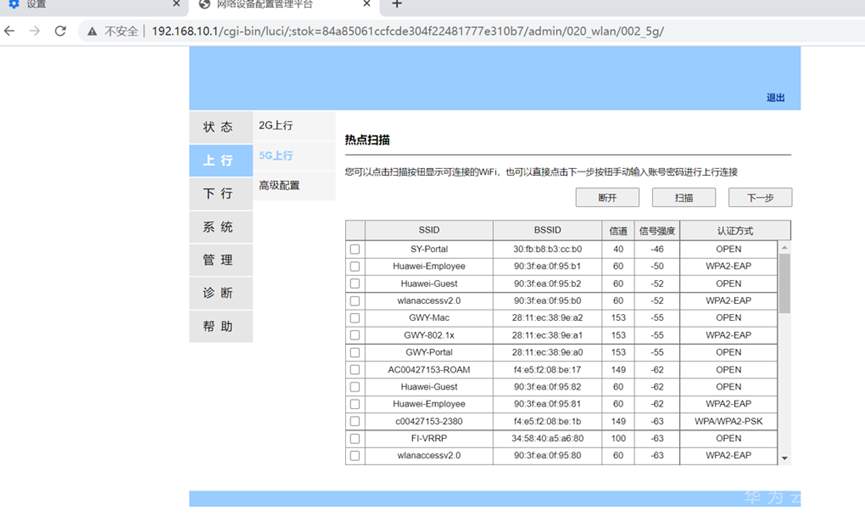Check the box for SY-Portal
Image resolution: width=865 pixels, height=522 pixels.
355,249
